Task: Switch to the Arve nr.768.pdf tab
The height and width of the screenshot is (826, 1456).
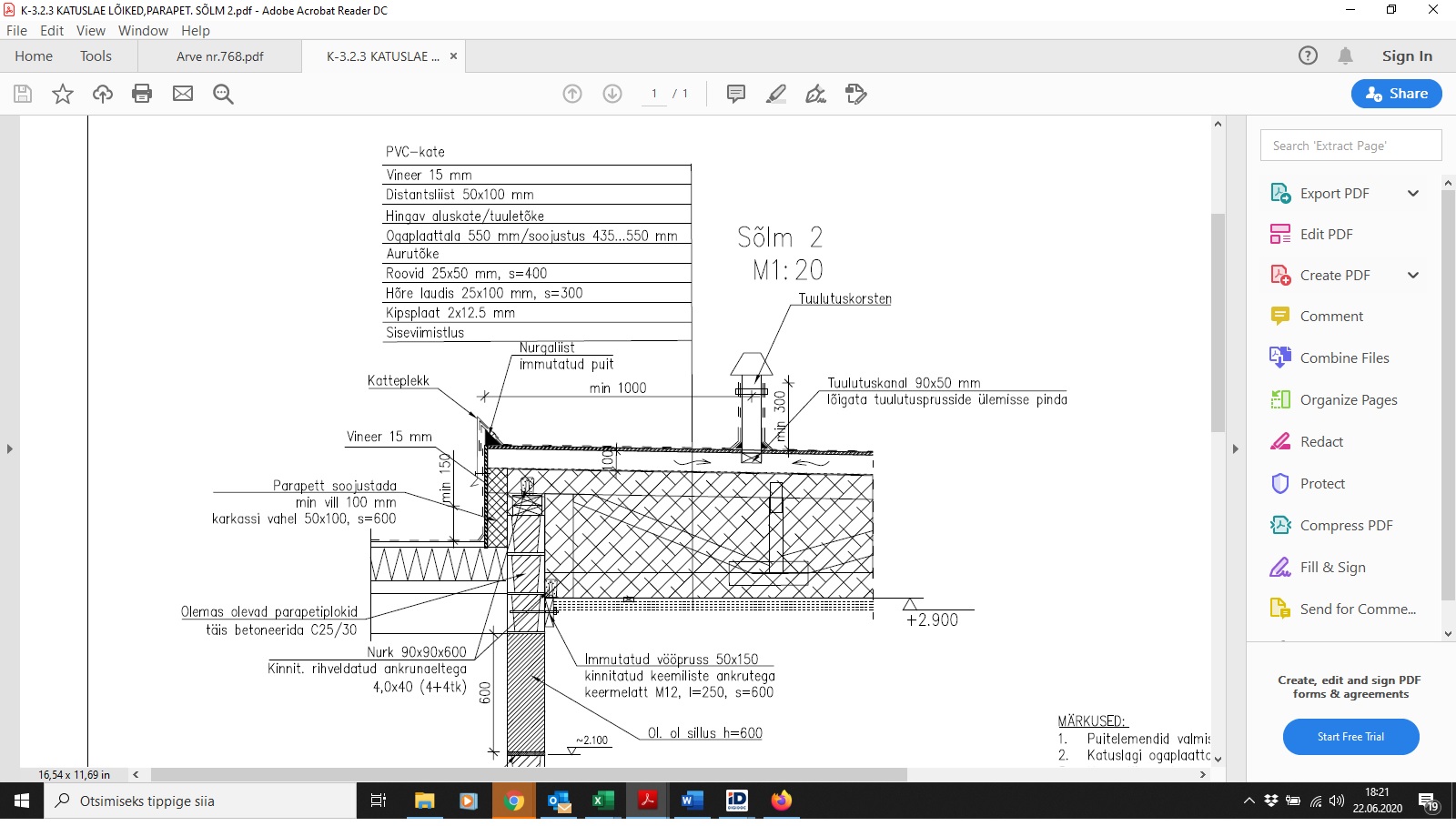Action: click(220, 56)
